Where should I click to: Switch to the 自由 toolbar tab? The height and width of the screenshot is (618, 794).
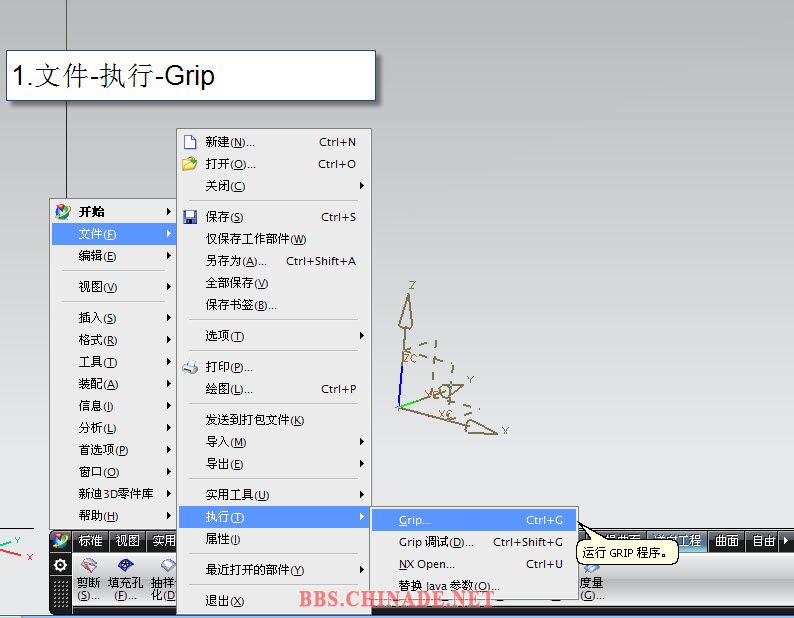[x=763, y=541]
